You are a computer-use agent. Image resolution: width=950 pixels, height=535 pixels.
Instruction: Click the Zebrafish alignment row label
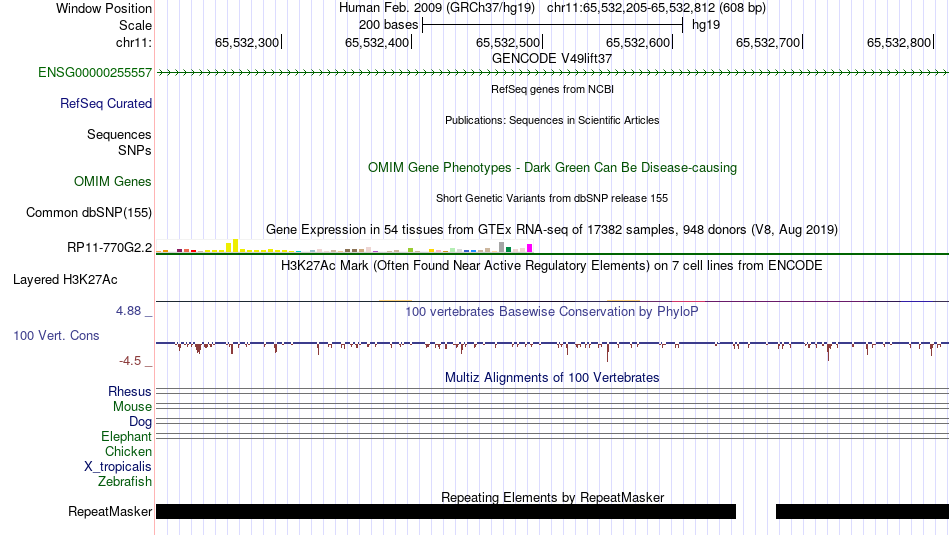coord(124,482)
